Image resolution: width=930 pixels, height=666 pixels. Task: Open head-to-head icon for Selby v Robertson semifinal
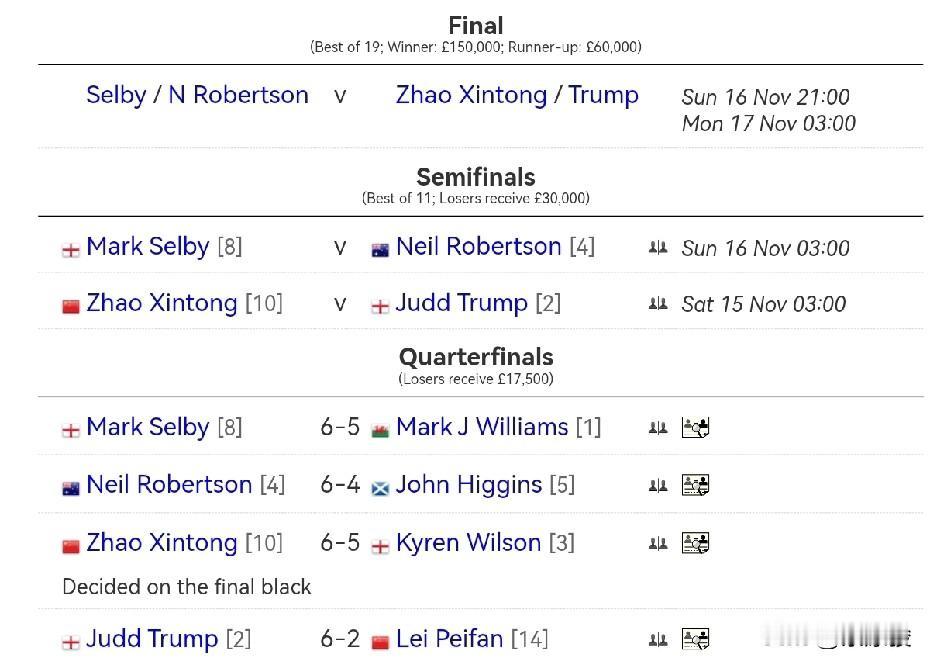tap(657, 247)
